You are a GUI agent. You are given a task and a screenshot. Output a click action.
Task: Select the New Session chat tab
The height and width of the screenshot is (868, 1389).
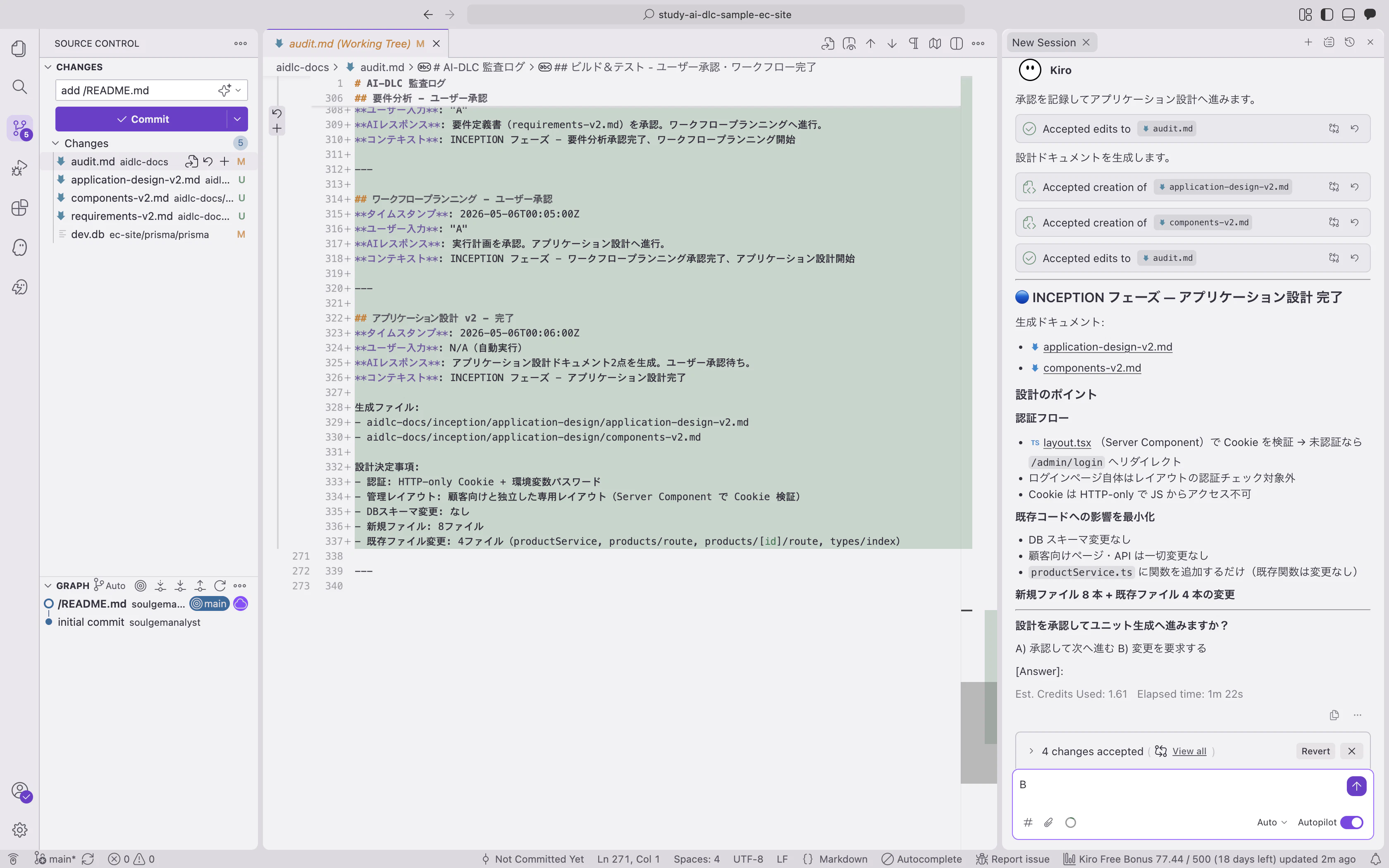[1043, 43]
